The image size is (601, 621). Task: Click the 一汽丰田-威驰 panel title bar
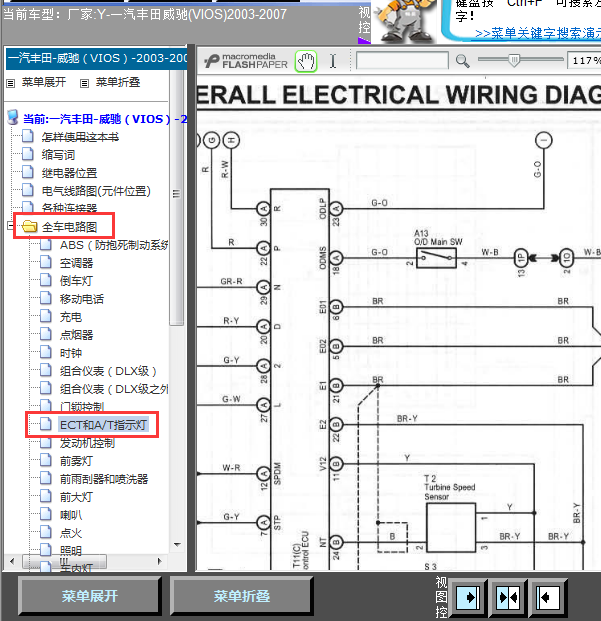(x=97, y=58)
